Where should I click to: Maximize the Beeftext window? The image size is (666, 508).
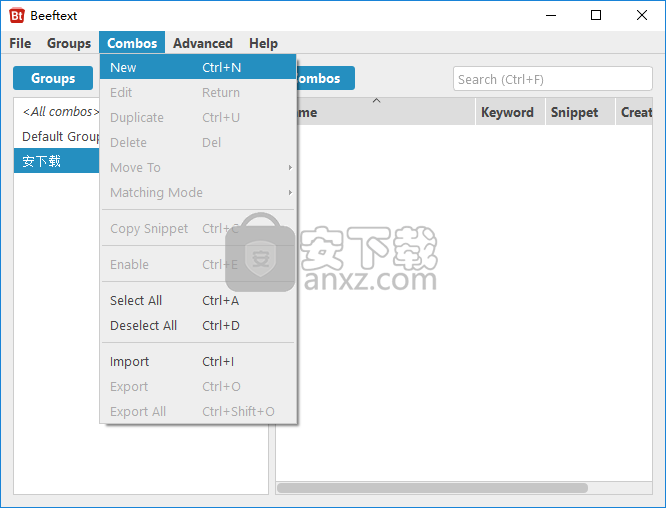[x=596, y=15]
